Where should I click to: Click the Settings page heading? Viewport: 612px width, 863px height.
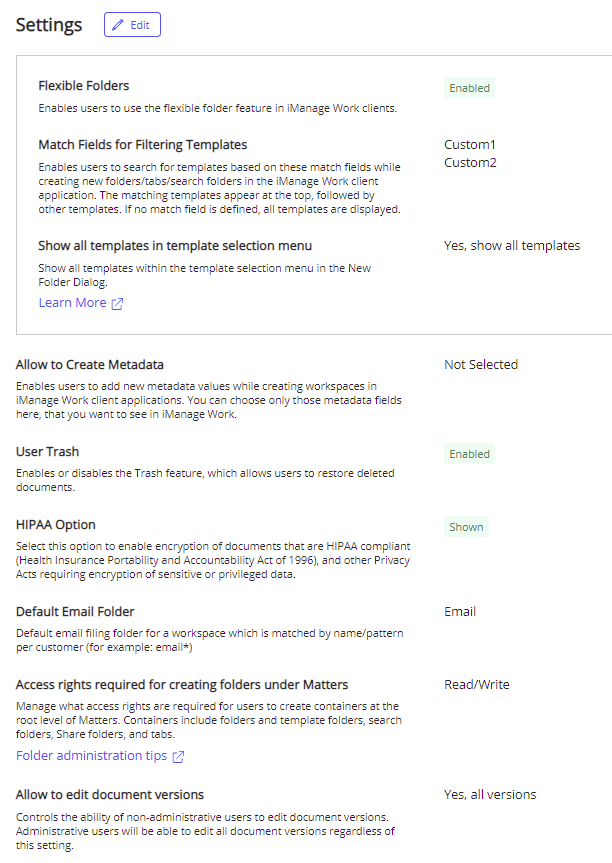coord(49,25)
